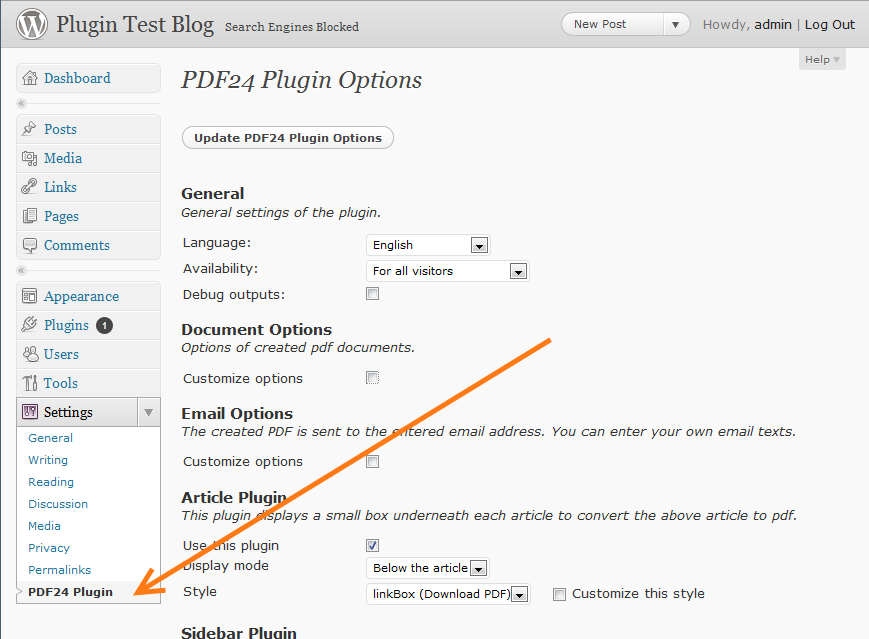Image resolution: width=869 pixels, height=639 pixels.
Task: Click the Log Out link
Action: coord(830,25)
